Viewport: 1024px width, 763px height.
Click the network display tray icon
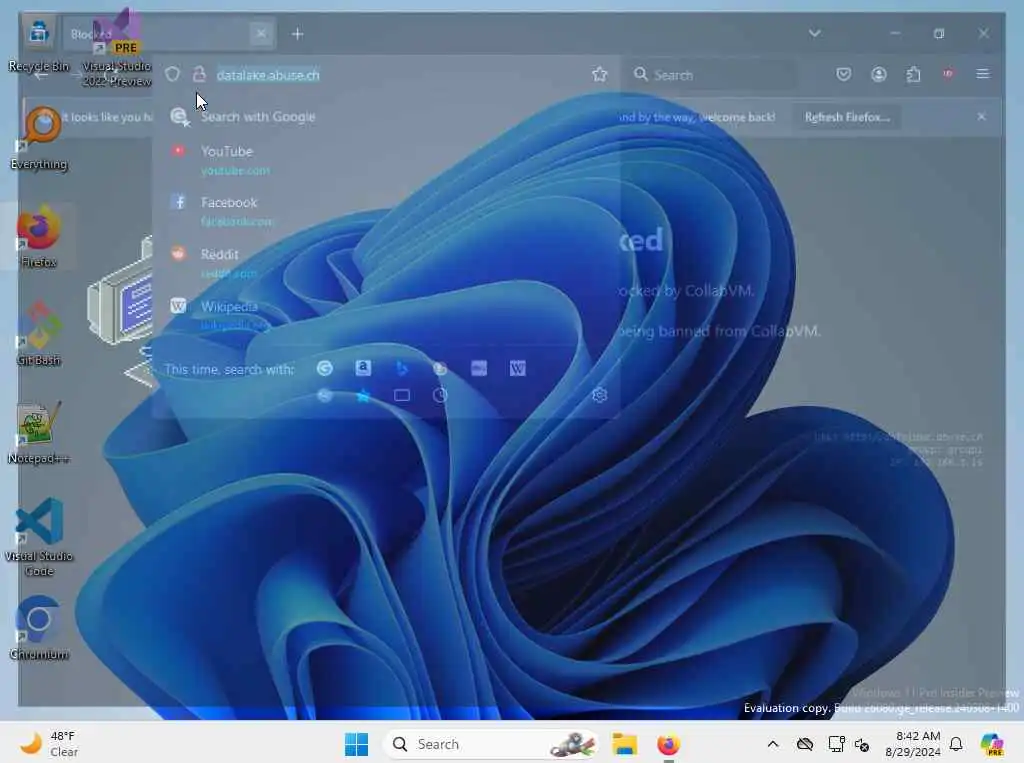click(x=836, y=744)
